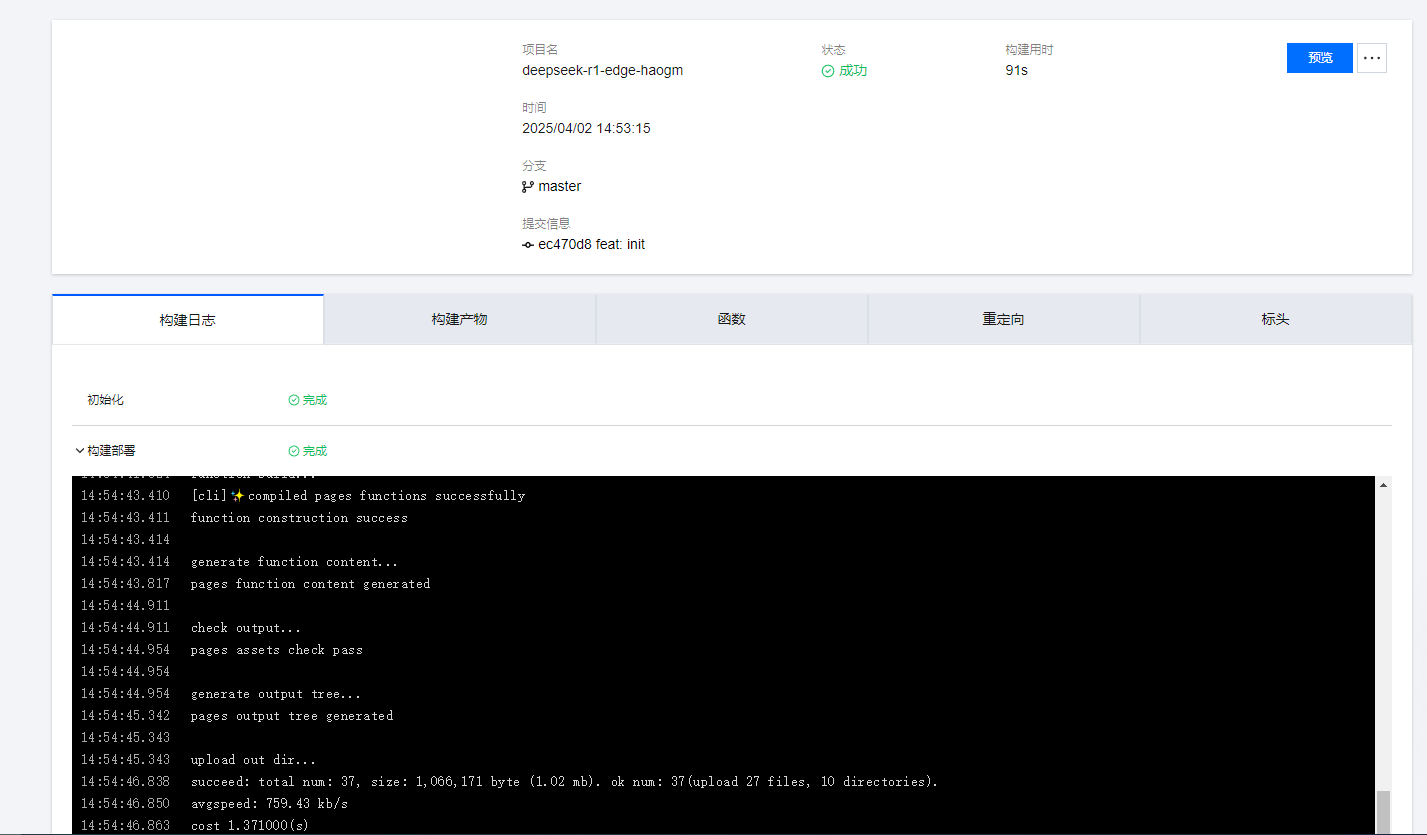Screen dimensions: 1427x835
Task: Click the build duration 91s value
Action: pos(1017,71)
